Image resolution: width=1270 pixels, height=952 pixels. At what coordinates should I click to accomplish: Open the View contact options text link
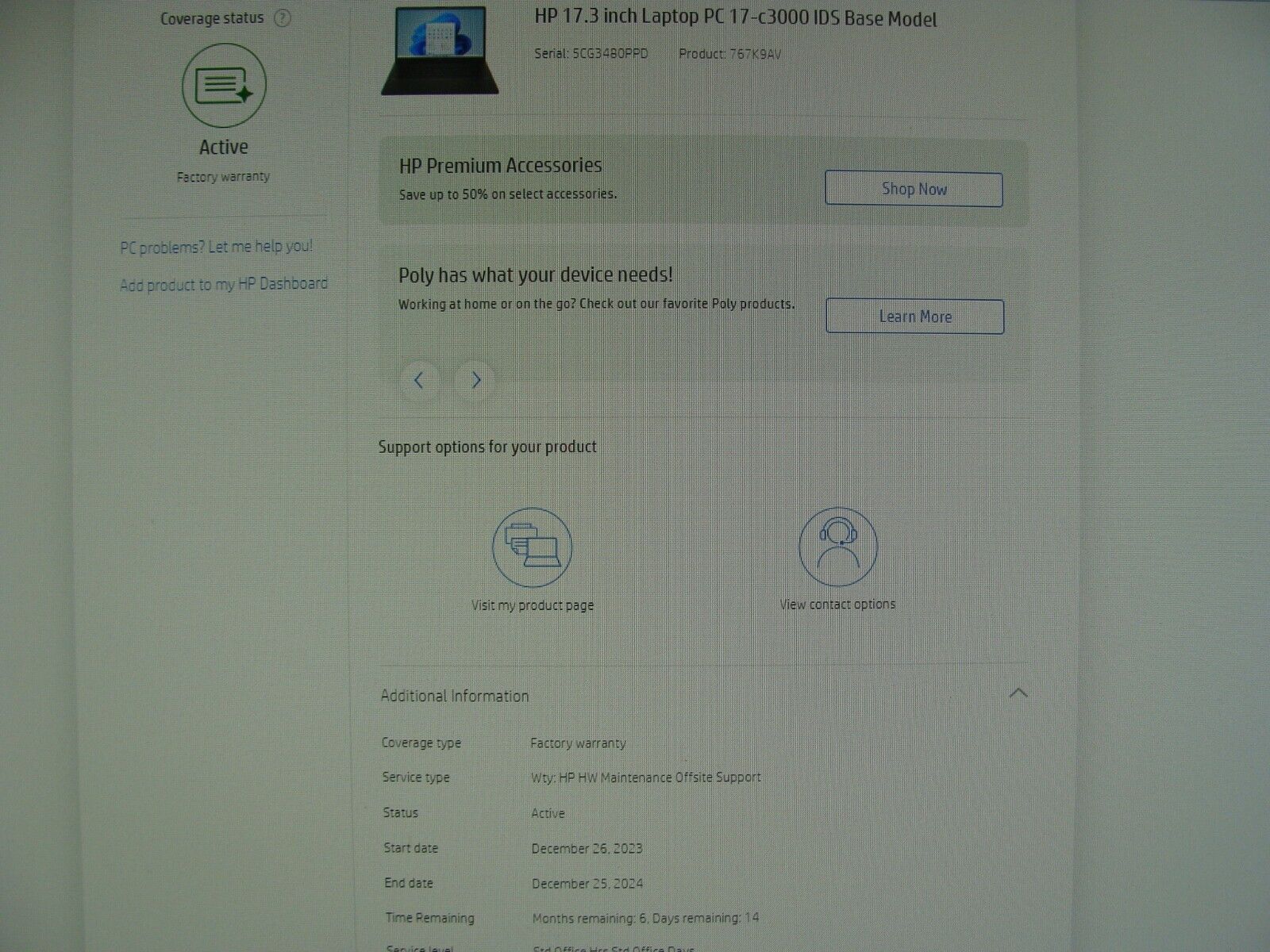pos(837,605)
